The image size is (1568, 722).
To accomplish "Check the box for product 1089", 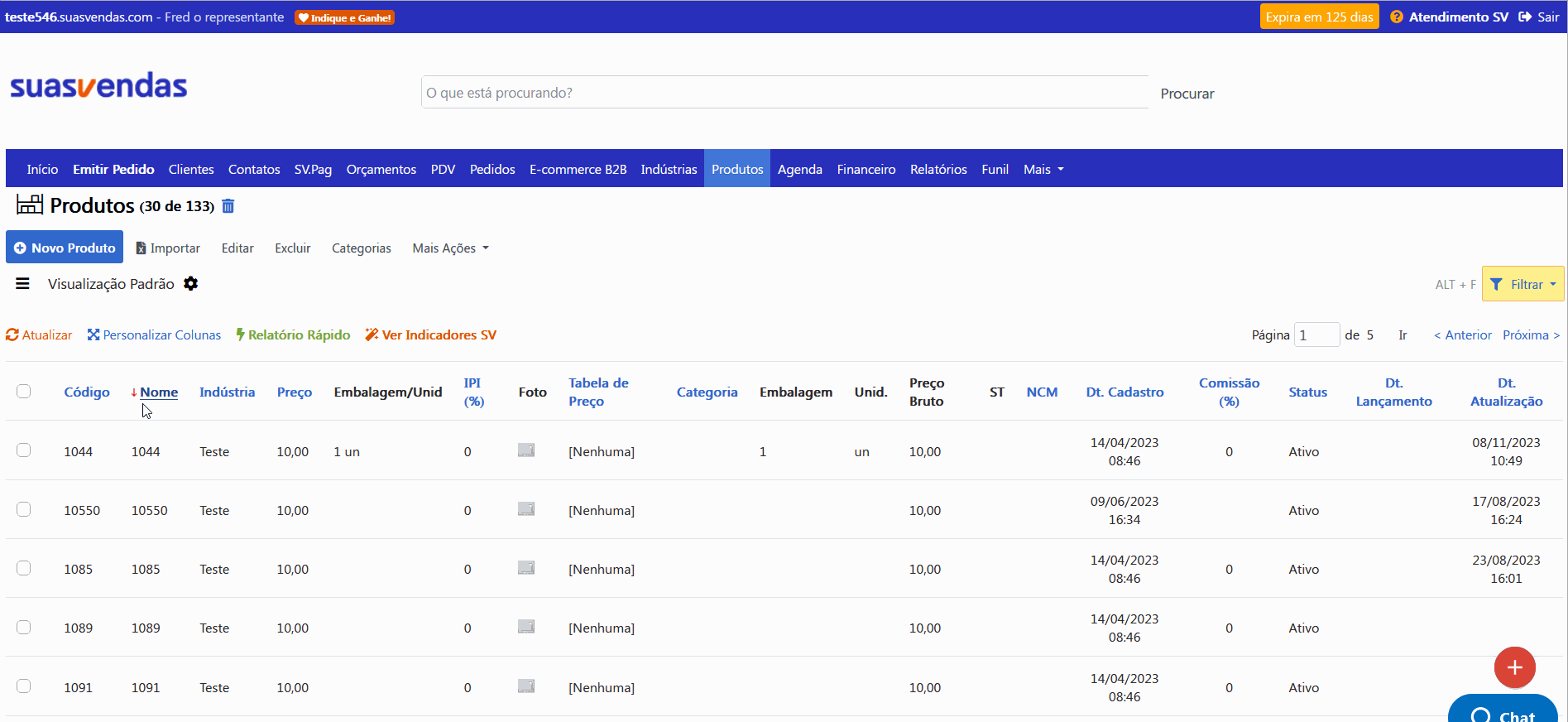I will tap(24, 627).
